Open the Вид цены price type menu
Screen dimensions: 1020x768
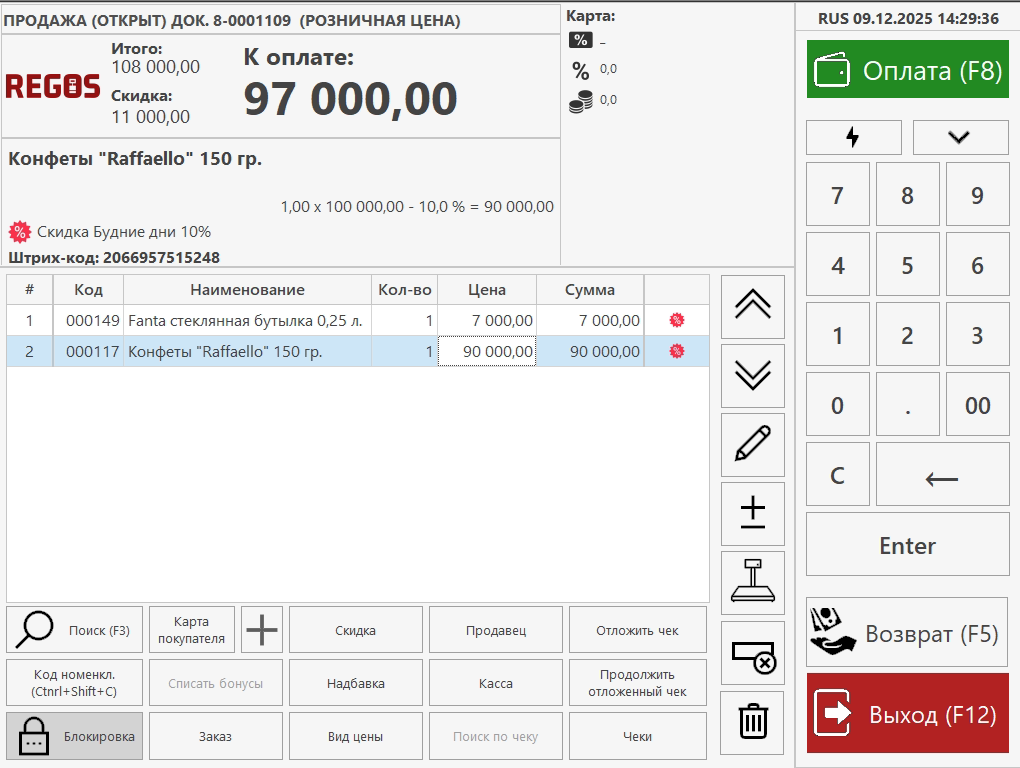tap(355, 737)
